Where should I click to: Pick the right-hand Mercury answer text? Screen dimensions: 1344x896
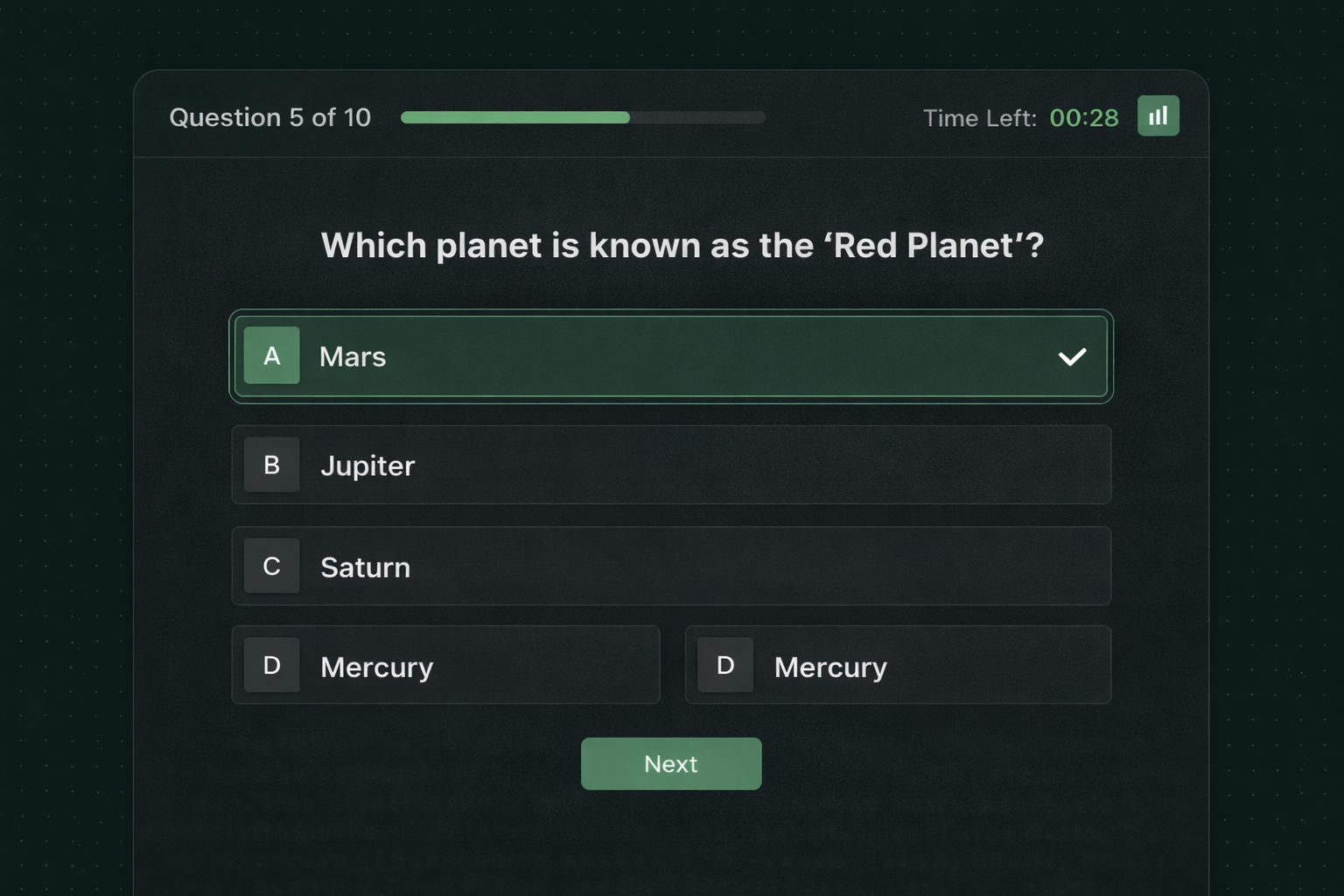tap(830, 667)
